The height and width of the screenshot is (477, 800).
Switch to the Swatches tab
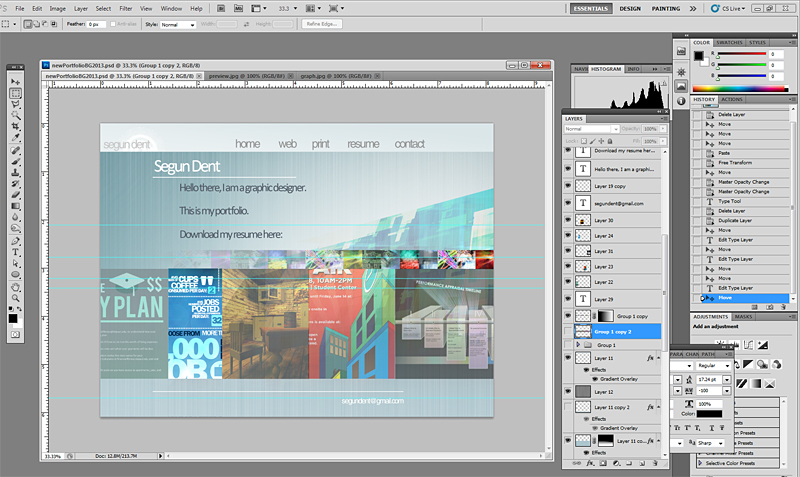click(729, 43)
